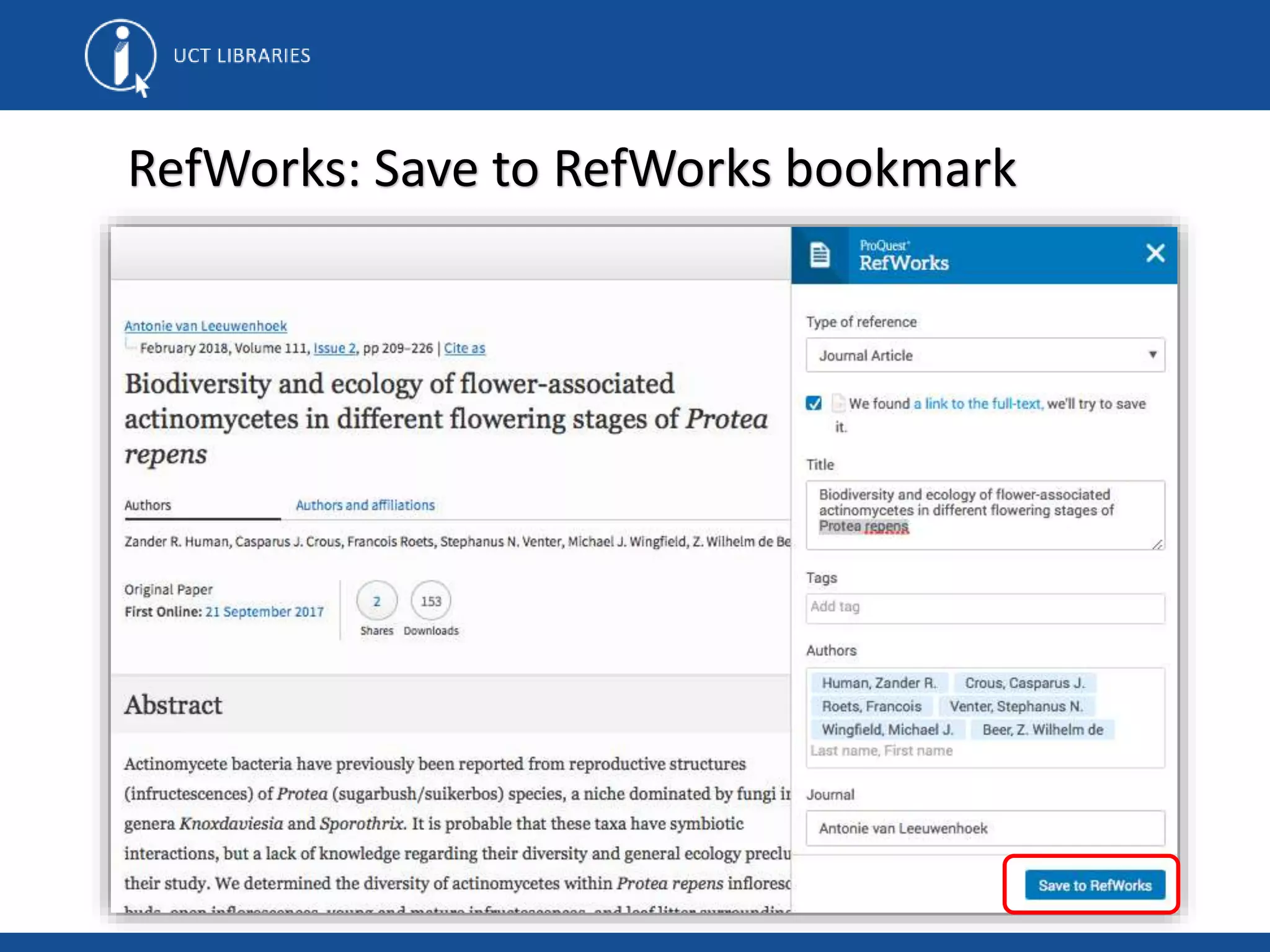Click the UCT LIBRARIES header text

pos(242,56)
